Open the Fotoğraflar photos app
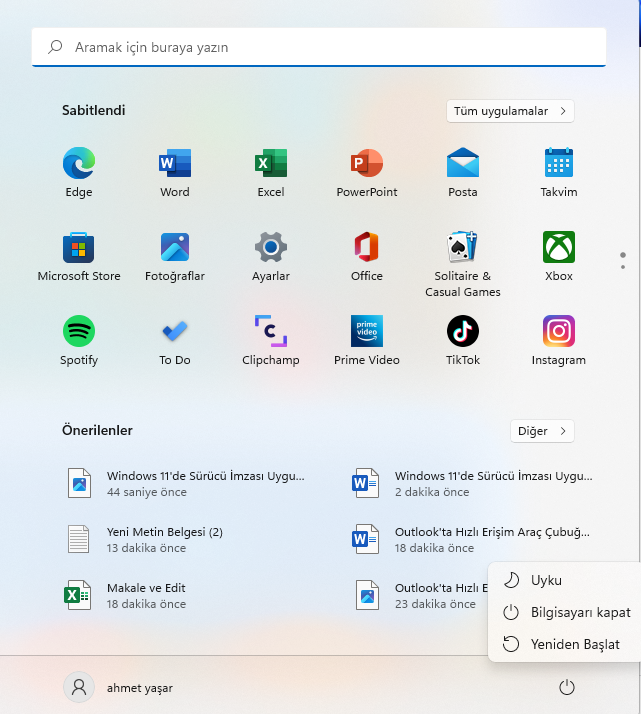This screenshot has width=641, height=714. (175, 256)
